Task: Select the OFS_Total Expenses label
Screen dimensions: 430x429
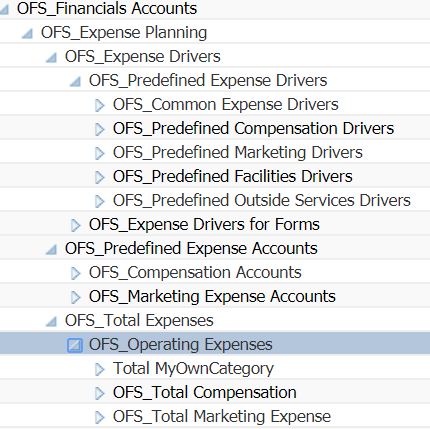Action: 139,321
